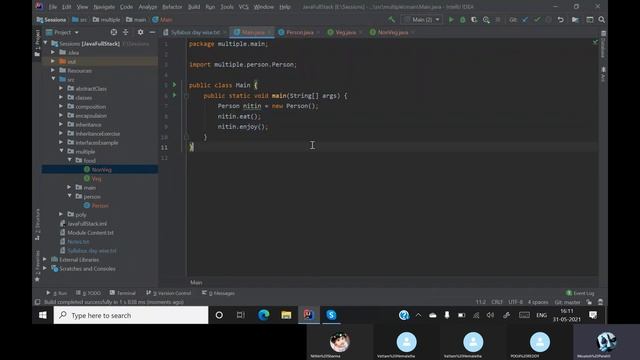This screenshot has height=360, width=640.
Task: Open Skype from taskbar
Action: pyautogui.click(x=331, y=315)
